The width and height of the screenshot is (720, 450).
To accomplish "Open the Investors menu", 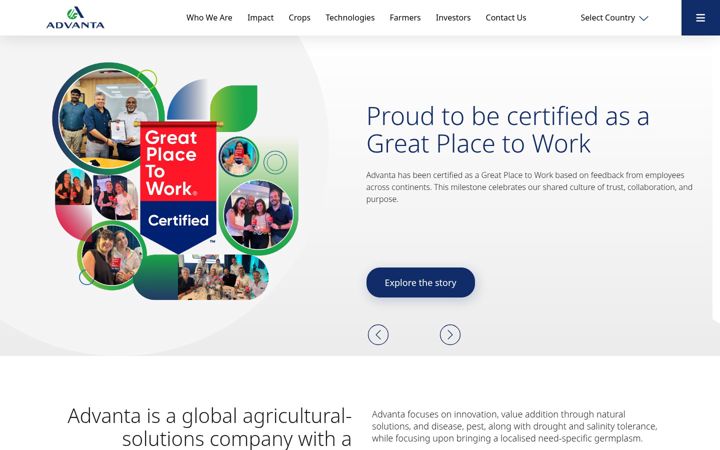I will click(453, 18).
